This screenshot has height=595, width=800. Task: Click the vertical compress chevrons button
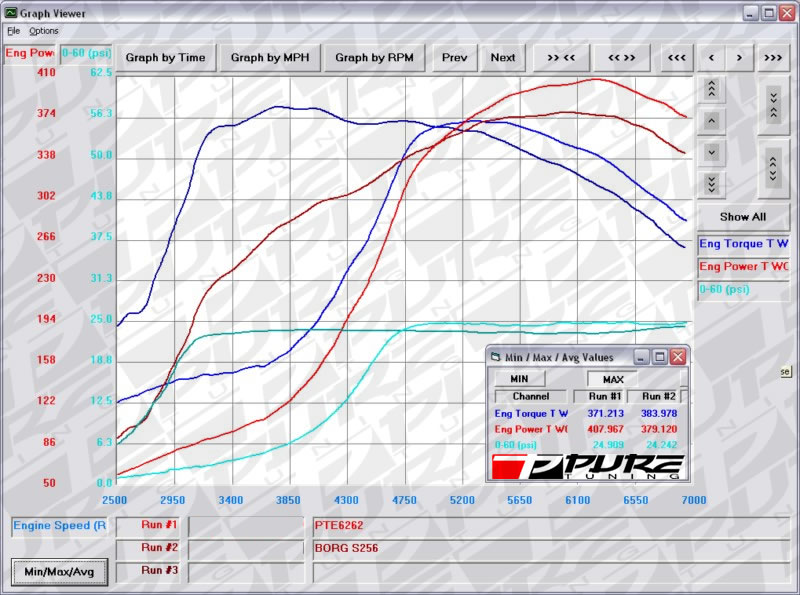[x=773, y=103]
